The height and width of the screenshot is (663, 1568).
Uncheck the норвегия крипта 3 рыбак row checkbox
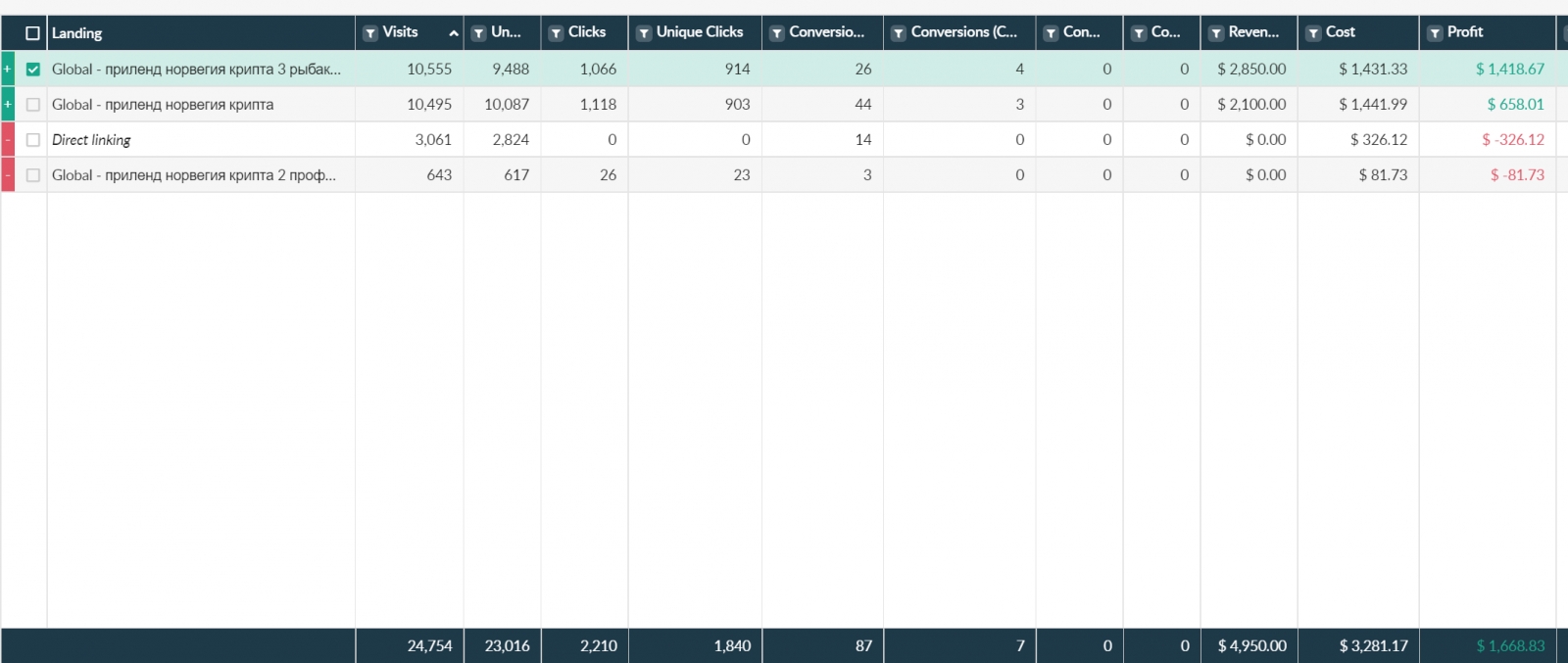(33, 70)
